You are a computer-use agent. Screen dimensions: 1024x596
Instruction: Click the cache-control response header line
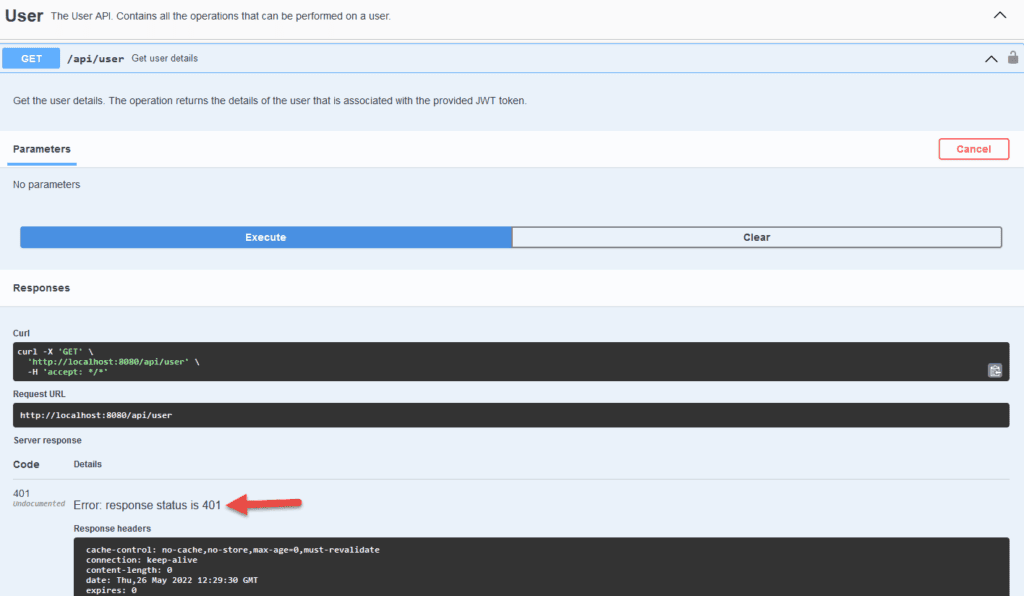232,550
